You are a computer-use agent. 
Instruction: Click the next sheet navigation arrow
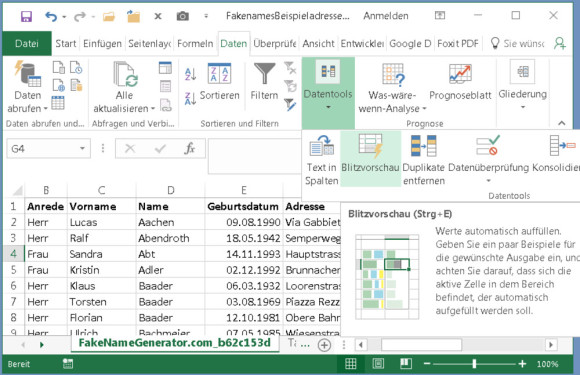(41, 345)
